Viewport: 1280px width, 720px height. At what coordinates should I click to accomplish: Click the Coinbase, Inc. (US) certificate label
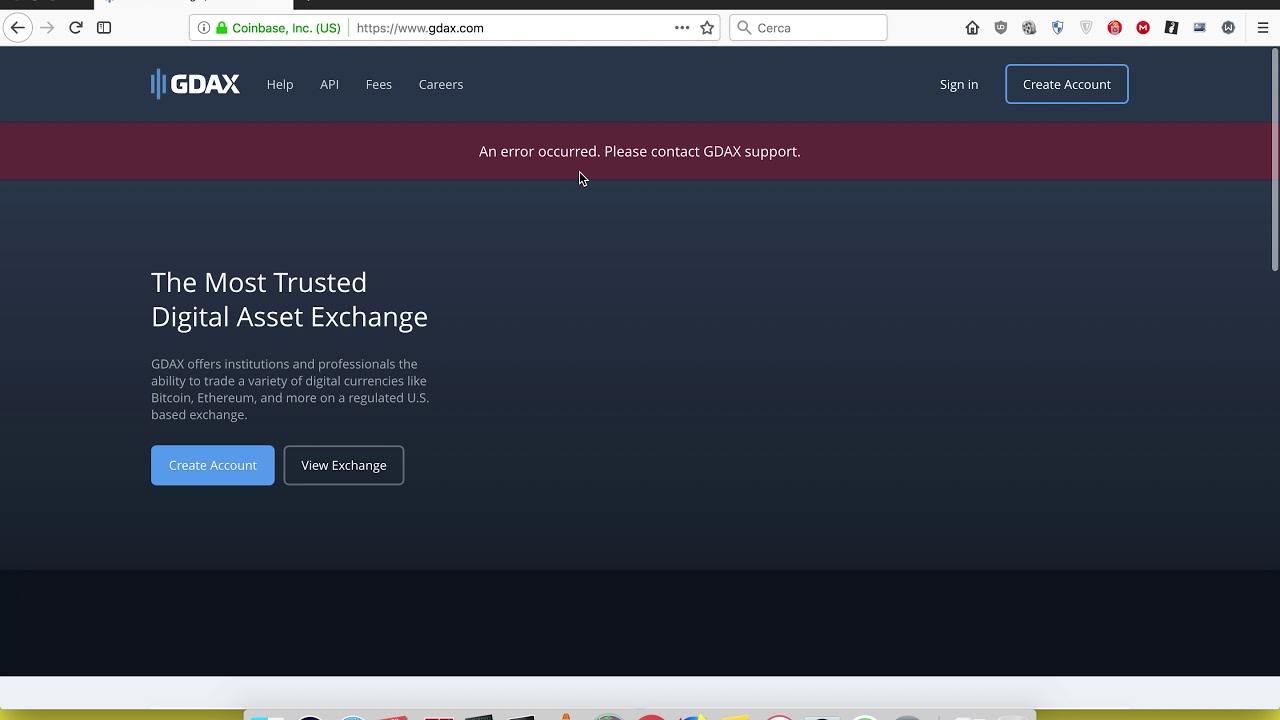tap(286, 28)
